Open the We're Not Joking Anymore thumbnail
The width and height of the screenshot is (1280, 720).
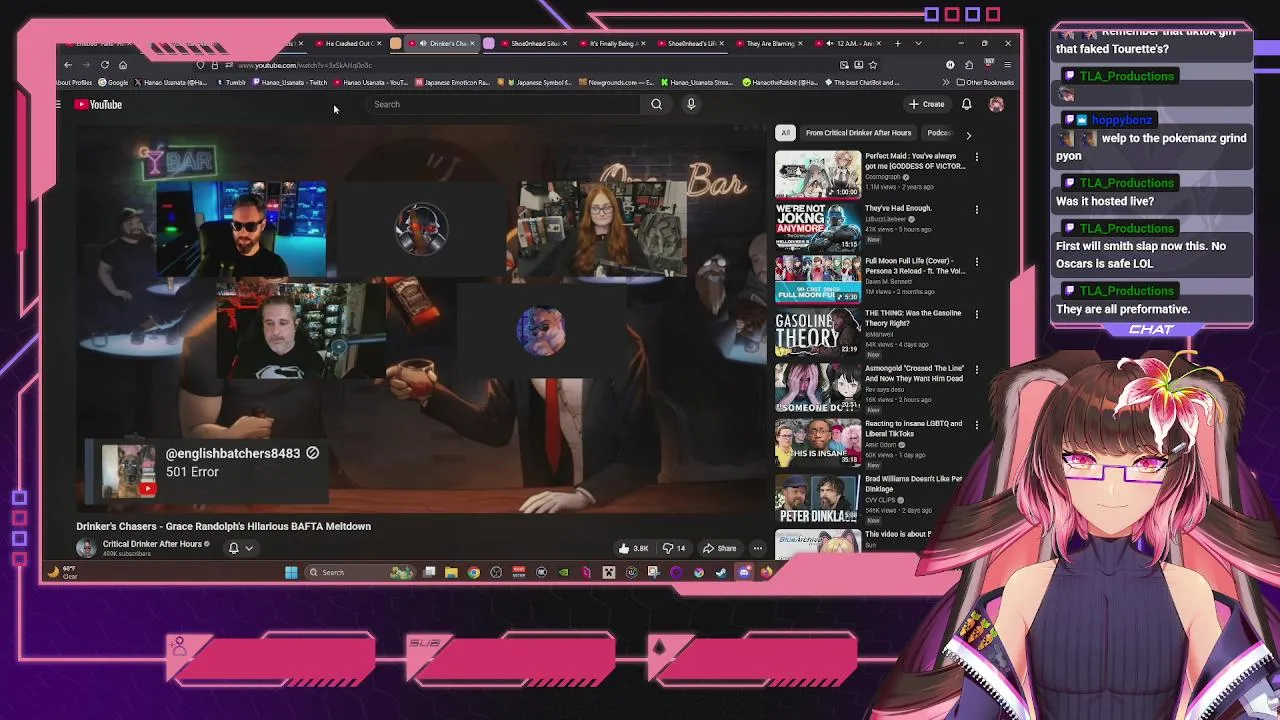[818, 227]
